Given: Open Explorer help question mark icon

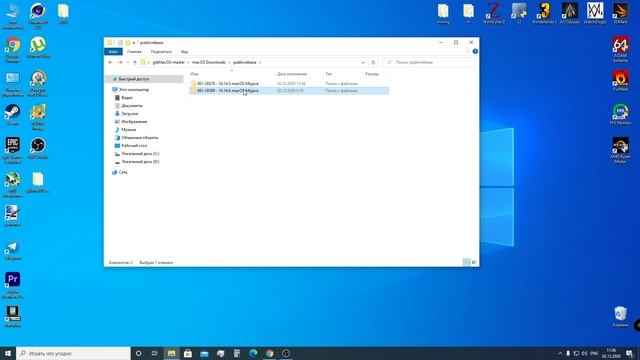Looking at the screenshot, I should [x=475, y=51].
